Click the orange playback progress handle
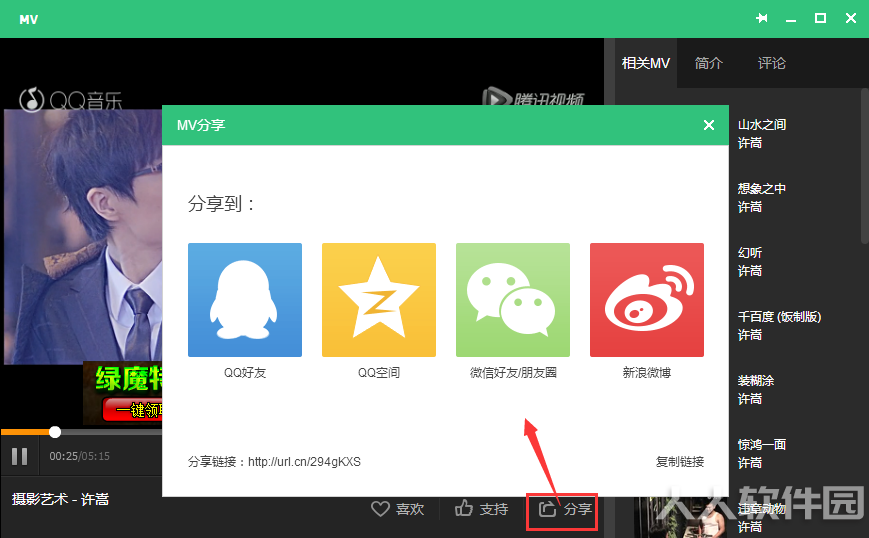The image size is (869, 538). [x=55, y=432]
